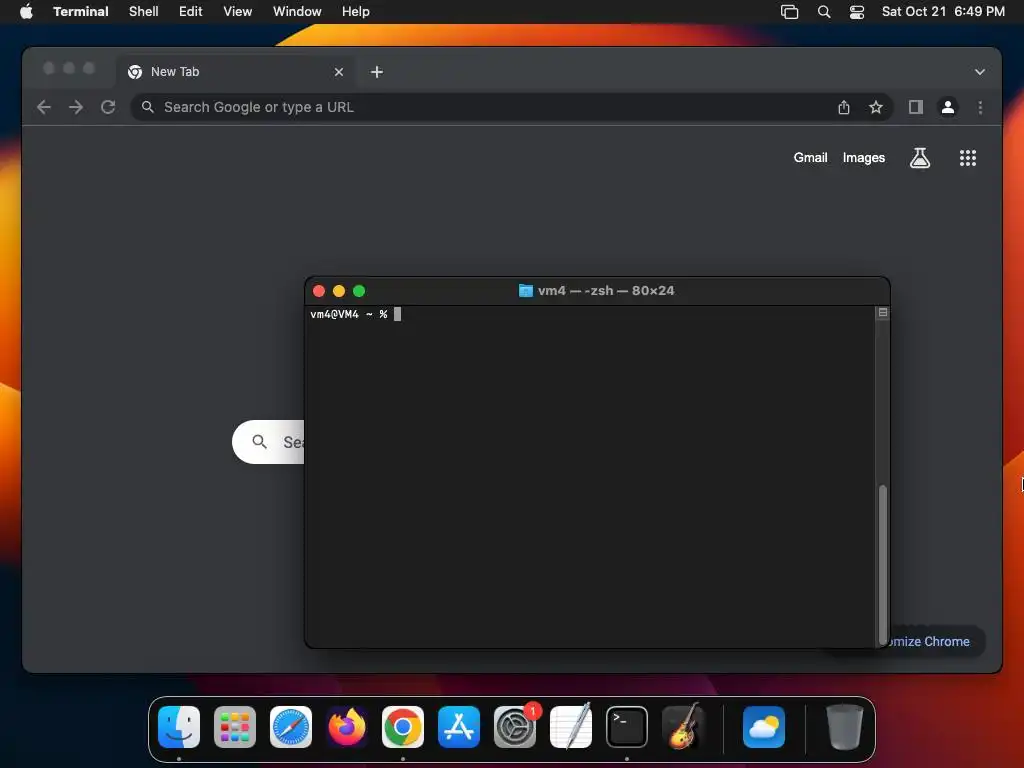Open Google Chrome from the Dock
The height and width of the screenshot is (768, 1024).
[403, 727]
